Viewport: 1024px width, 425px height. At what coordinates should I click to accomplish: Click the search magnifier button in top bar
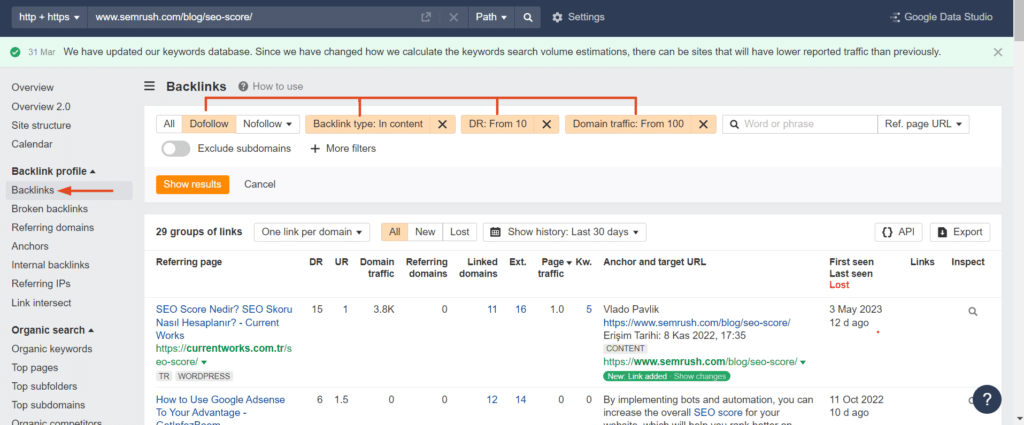click(x=527, y=17)
